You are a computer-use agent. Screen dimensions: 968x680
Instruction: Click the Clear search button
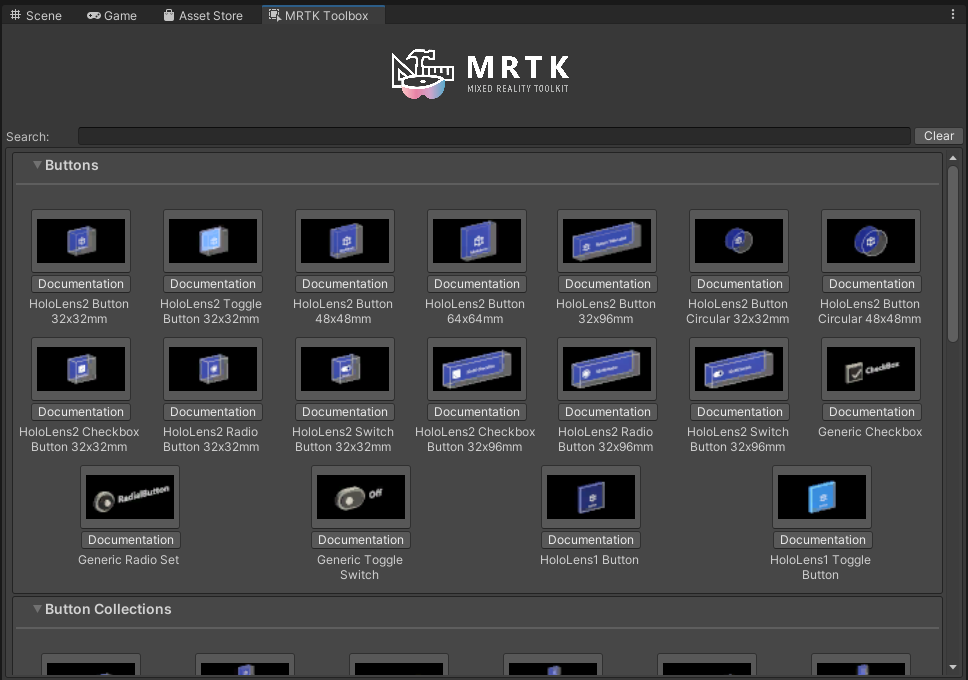coord(938,136)
